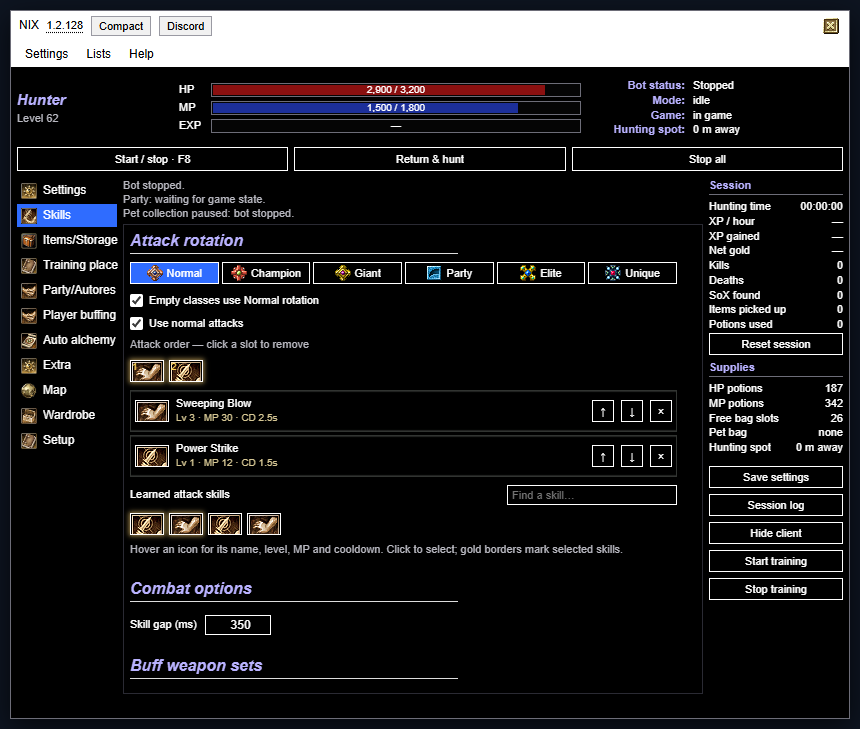Screen dimensions: 860x729
Task: Open Player buffing section
Action: click(x=67, y=315)
